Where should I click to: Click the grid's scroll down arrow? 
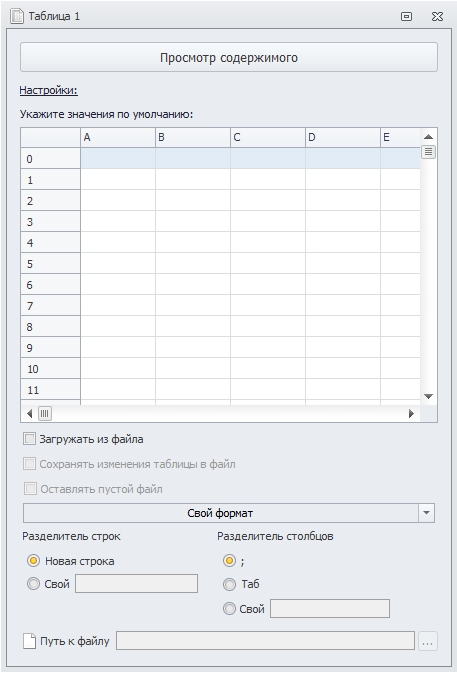point(428,396)
